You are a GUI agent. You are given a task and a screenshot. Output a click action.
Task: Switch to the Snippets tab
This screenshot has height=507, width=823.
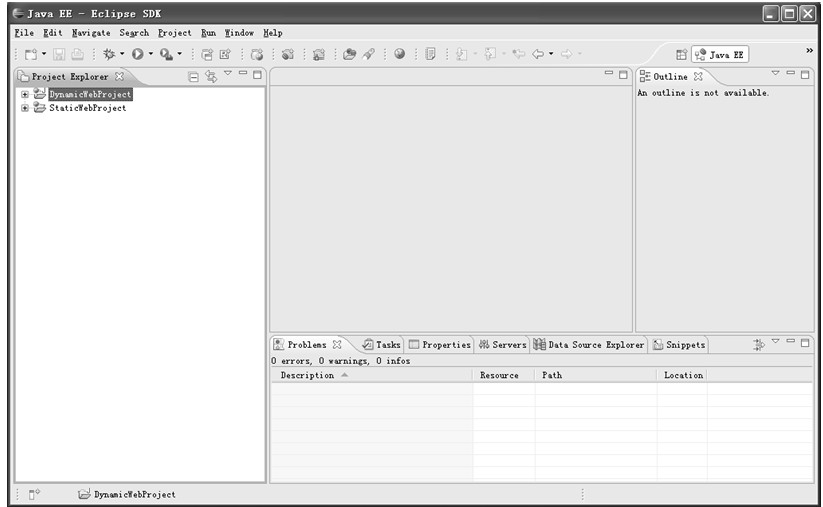tap(679, 345)
